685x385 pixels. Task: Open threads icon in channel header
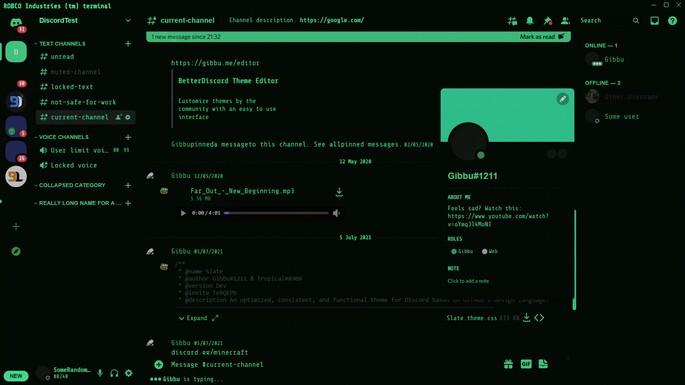pyautogui.click(x=512, y=21)
